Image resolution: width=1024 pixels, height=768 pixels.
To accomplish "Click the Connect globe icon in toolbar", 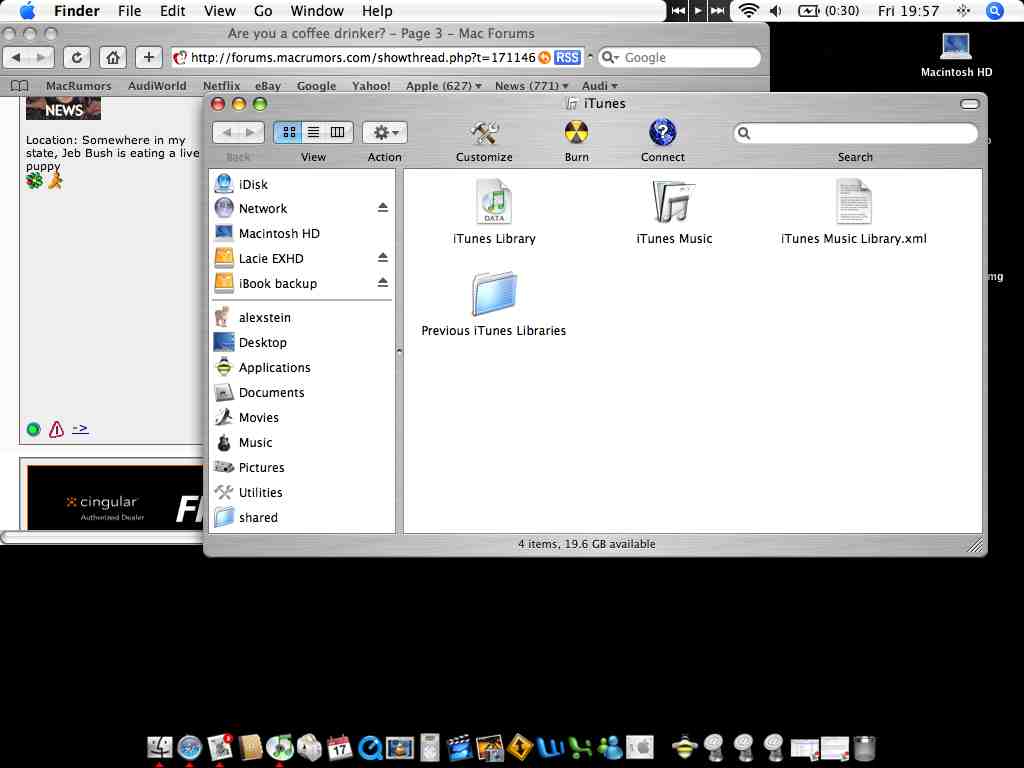I will 662,133.
